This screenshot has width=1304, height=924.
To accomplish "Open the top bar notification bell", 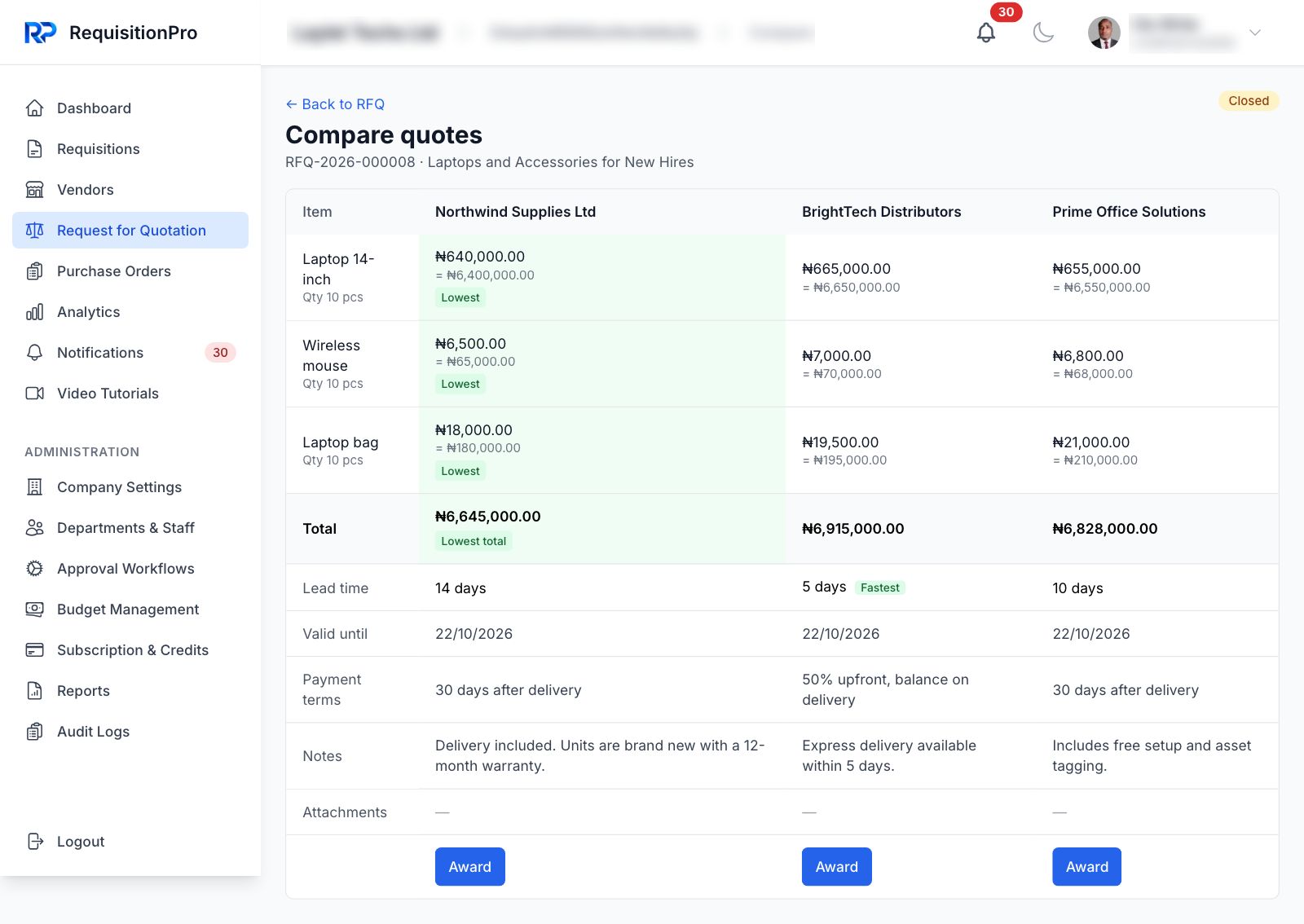I will point(986,33).
